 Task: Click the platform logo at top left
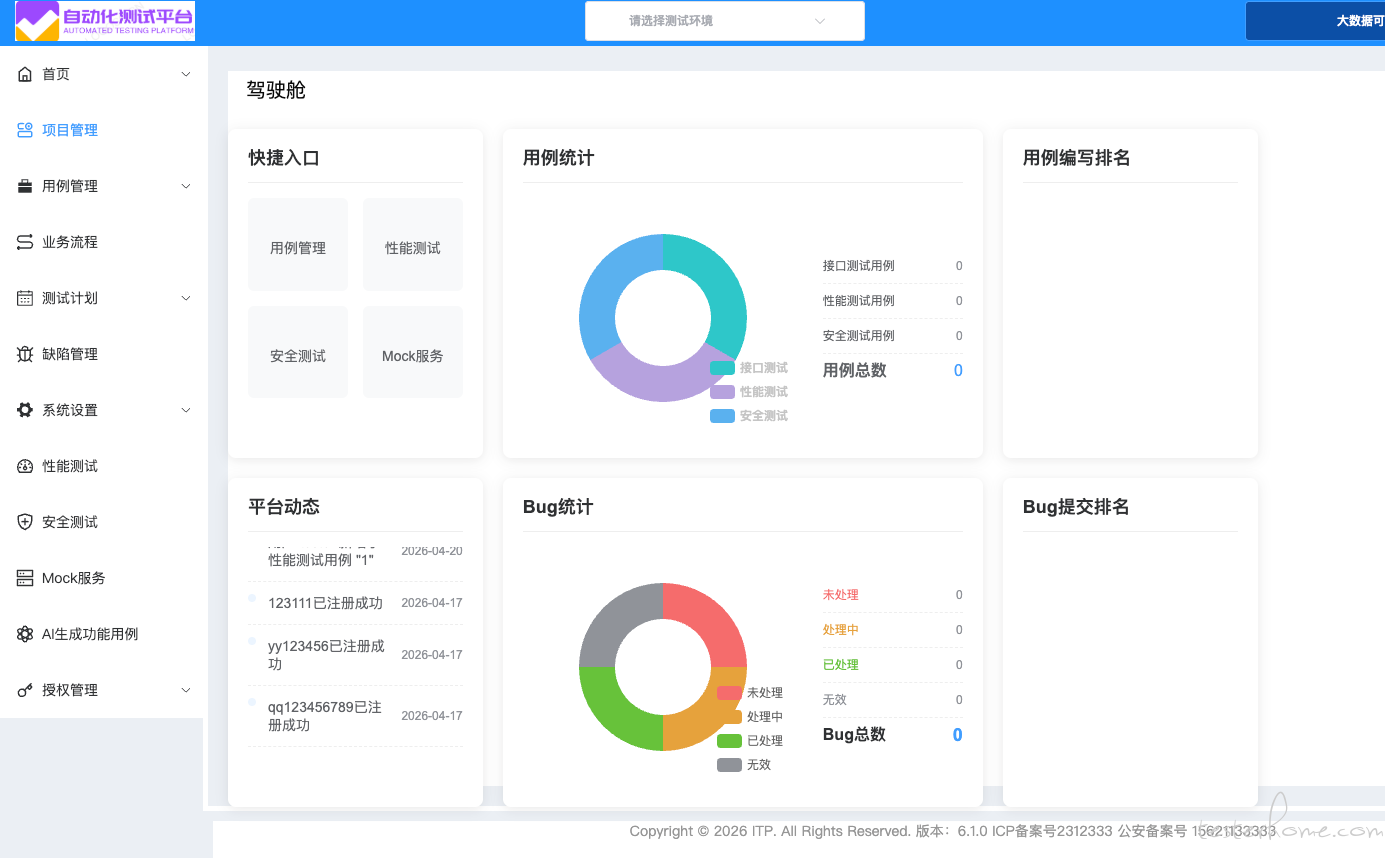tap(105, 21)
